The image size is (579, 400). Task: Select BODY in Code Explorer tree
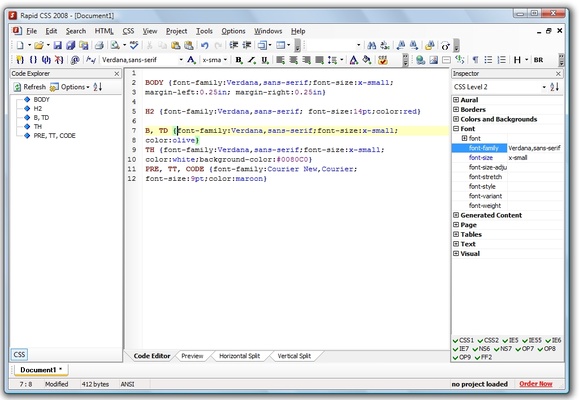click(41, 99)
